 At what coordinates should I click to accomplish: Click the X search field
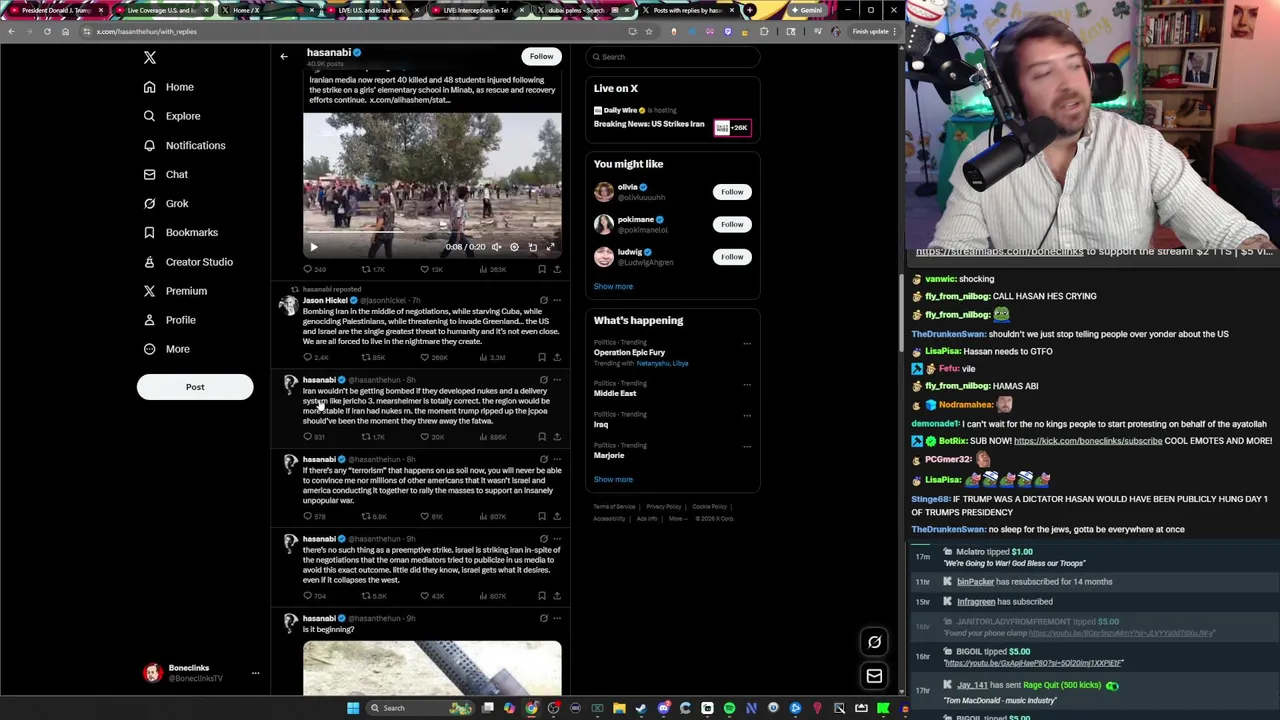pyautogui.click(x=672, y=57)
